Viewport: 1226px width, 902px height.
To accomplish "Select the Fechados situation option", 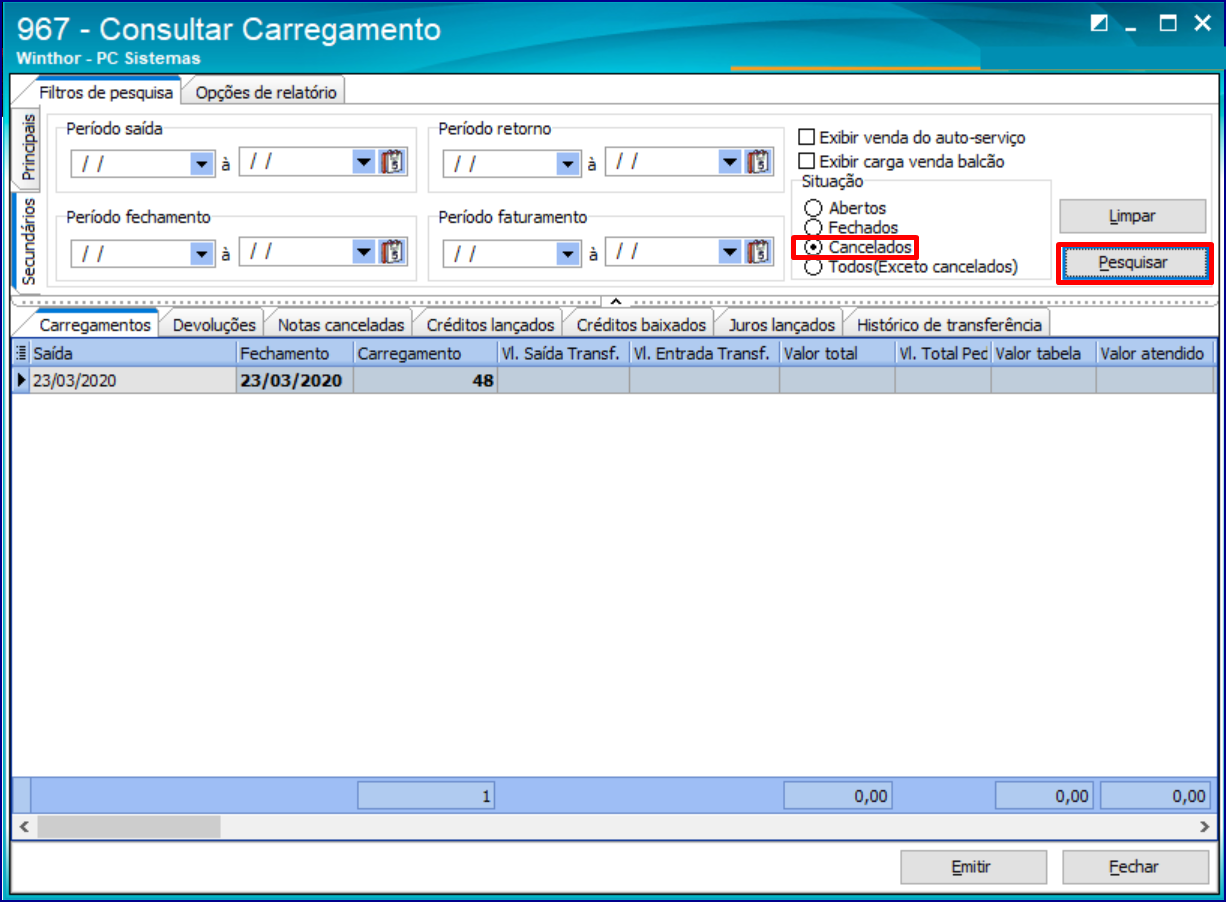I will (814, 228).
